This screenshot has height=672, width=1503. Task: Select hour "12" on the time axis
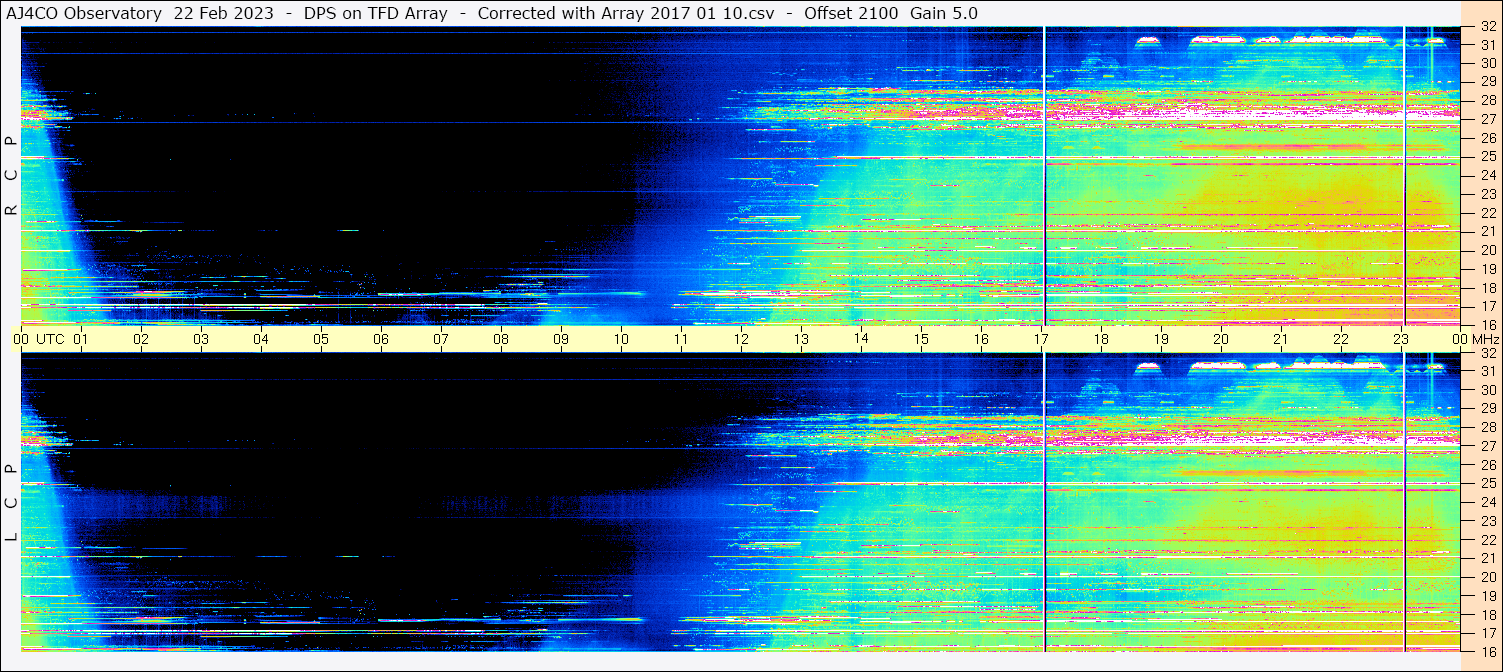point(741,339)
